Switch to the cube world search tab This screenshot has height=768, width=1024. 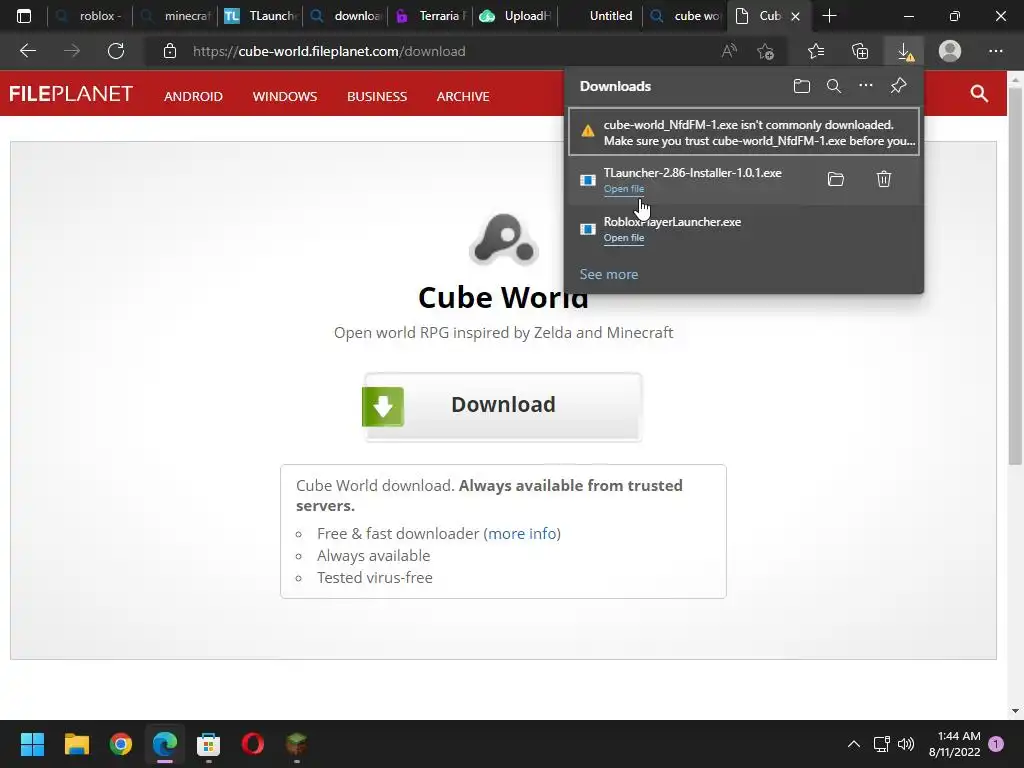(x=685, y=16)
